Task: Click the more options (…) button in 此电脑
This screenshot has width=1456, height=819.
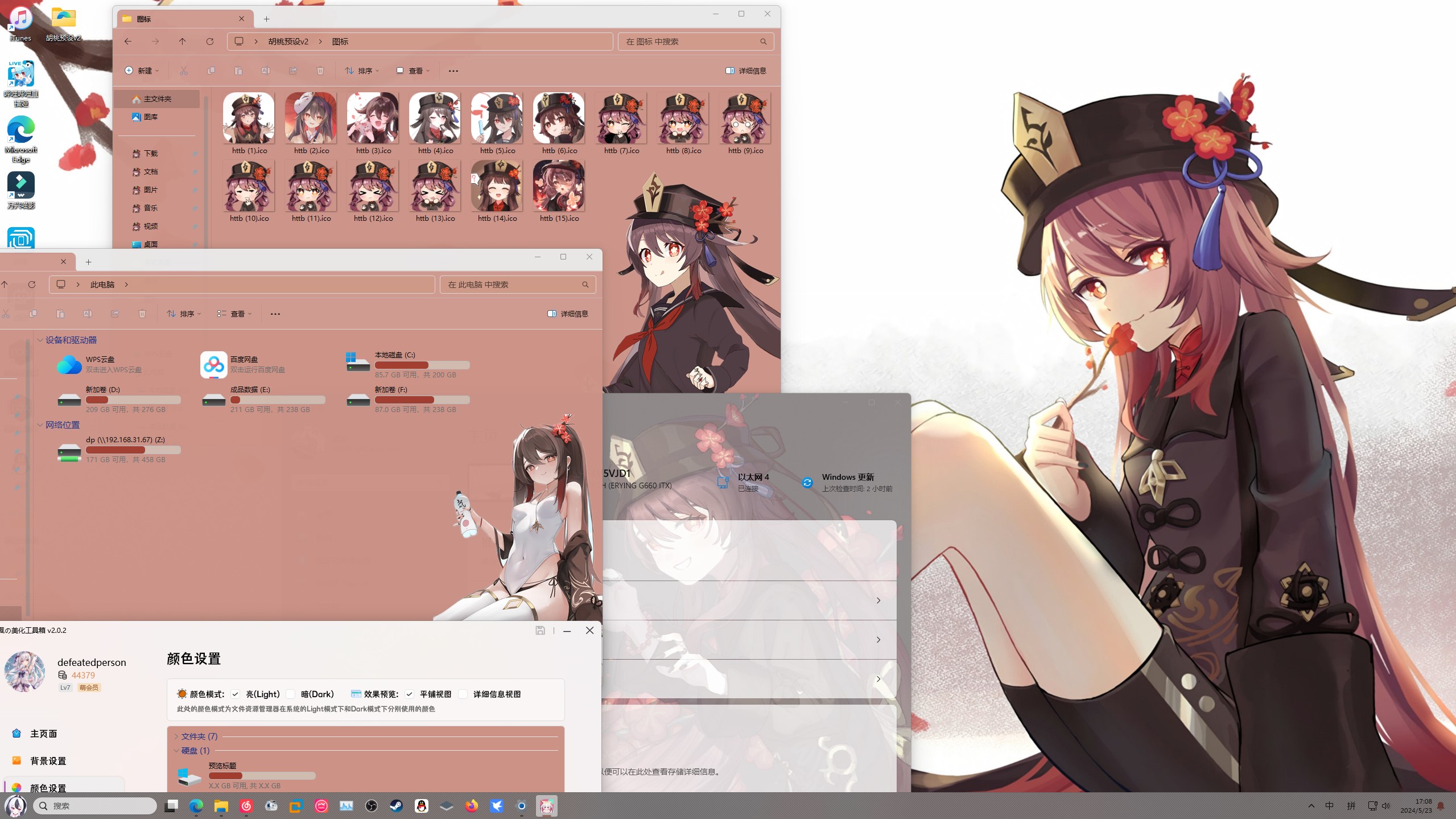Action: (x=275, y=314)
